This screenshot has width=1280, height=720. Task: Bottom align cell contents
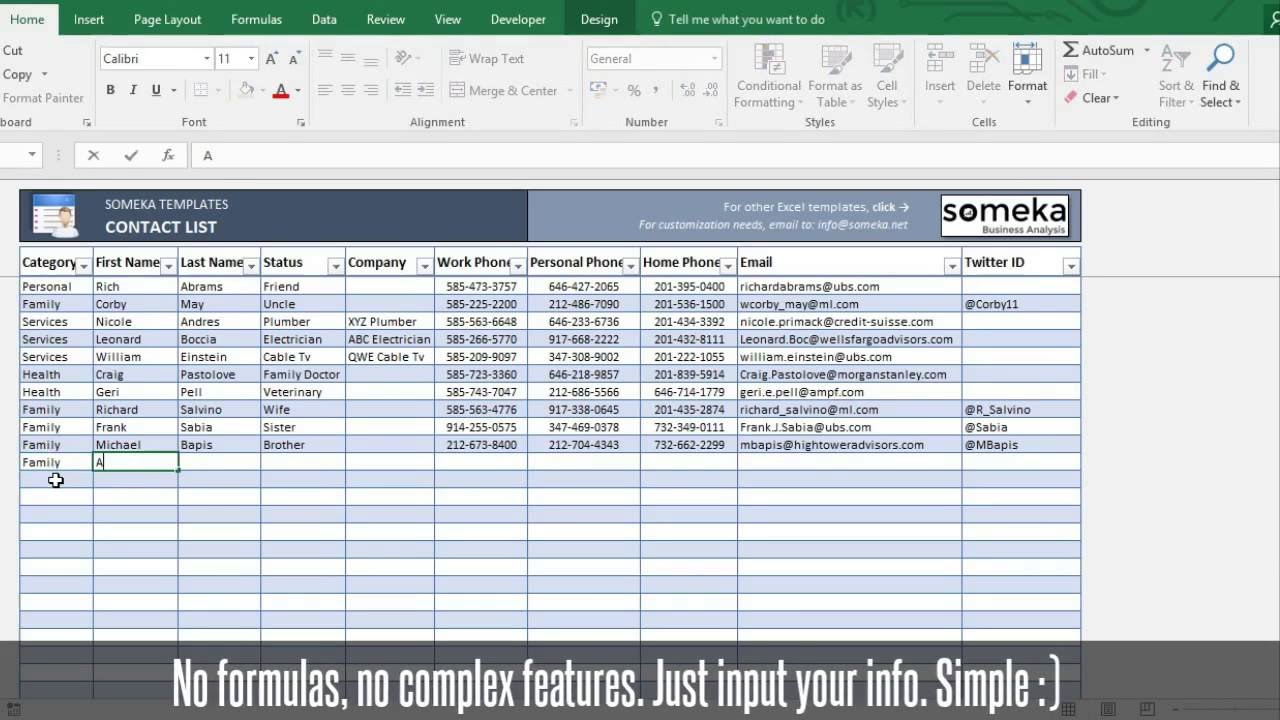370,58
